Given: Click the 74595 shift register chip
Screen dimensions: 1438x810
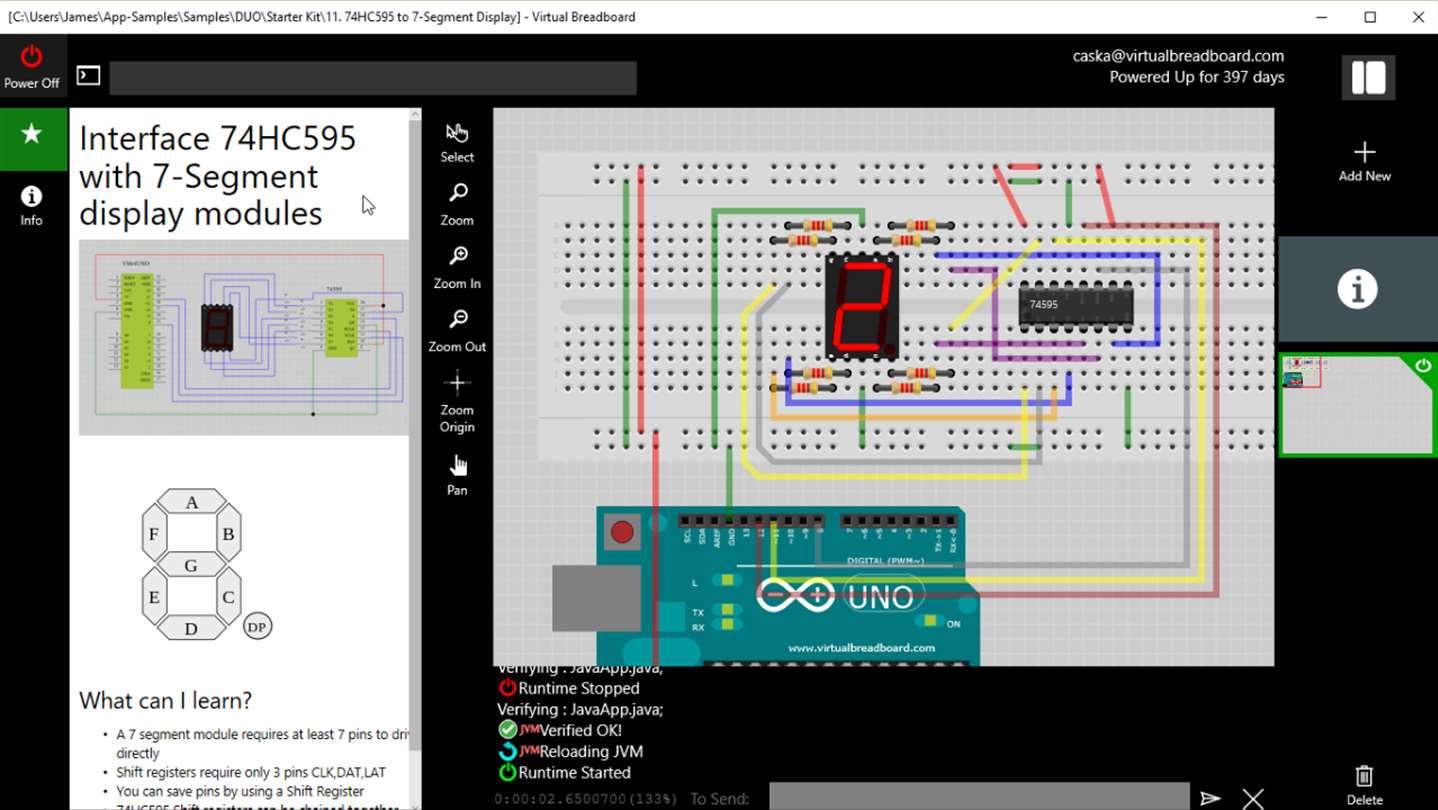Looking at the screenshot, I should 1076,305.
